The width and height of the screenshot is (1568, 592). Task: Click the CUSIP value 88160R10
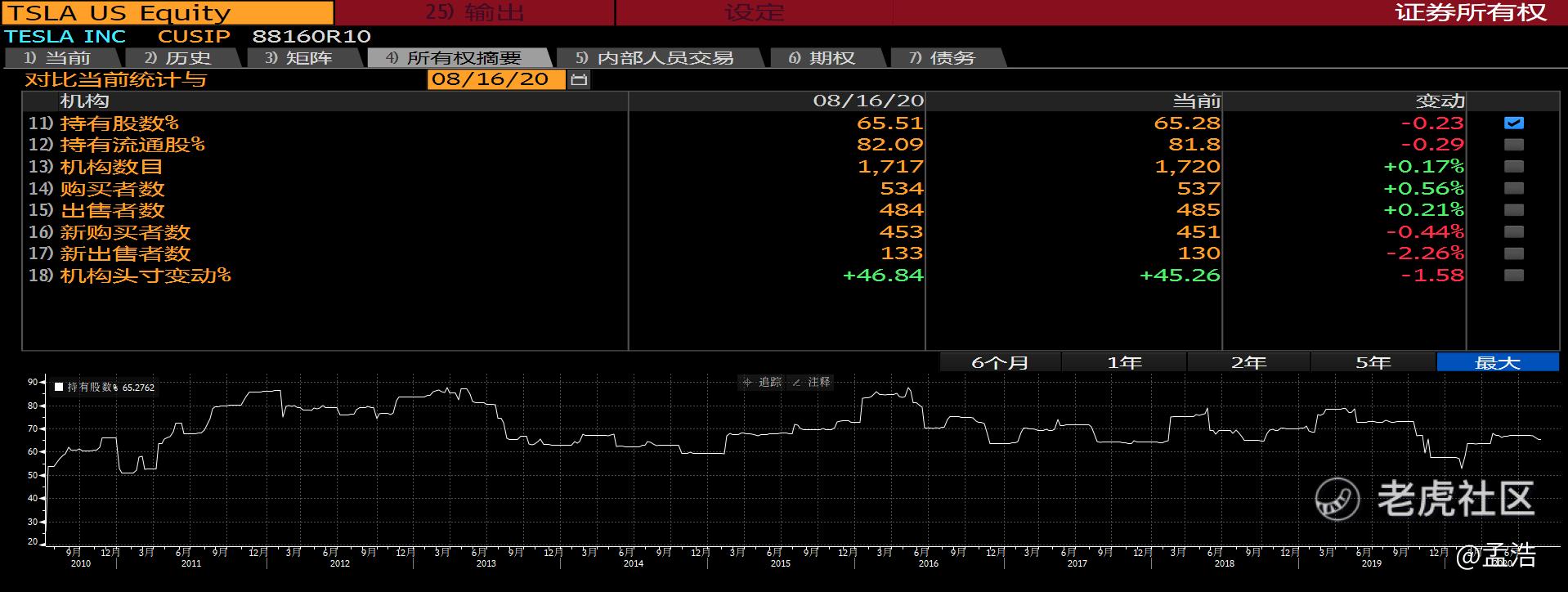(311, 36)
